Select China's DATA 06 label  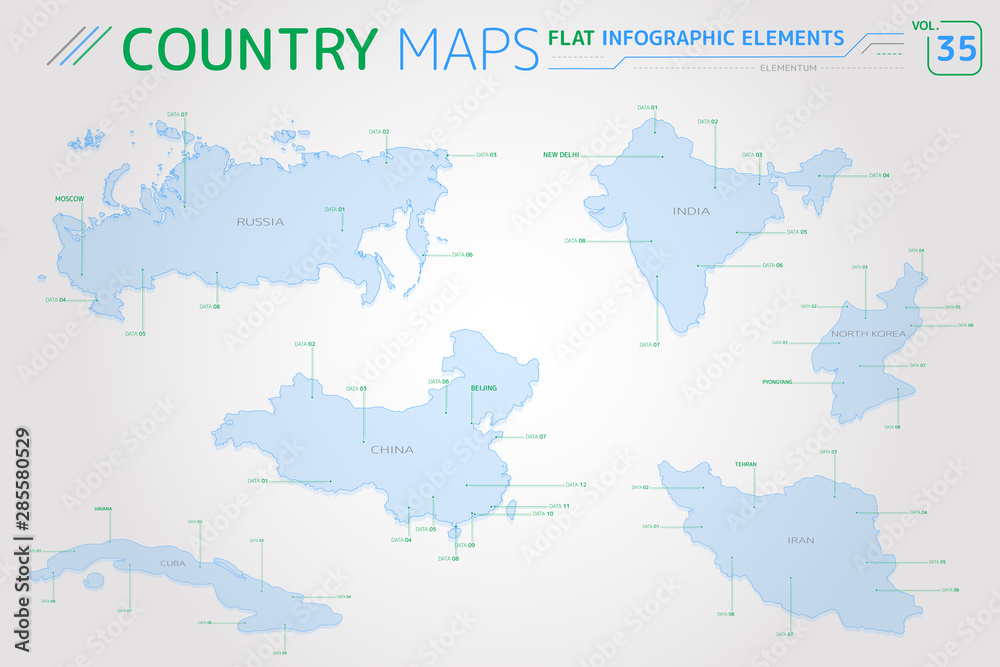[x=439, y=381]
